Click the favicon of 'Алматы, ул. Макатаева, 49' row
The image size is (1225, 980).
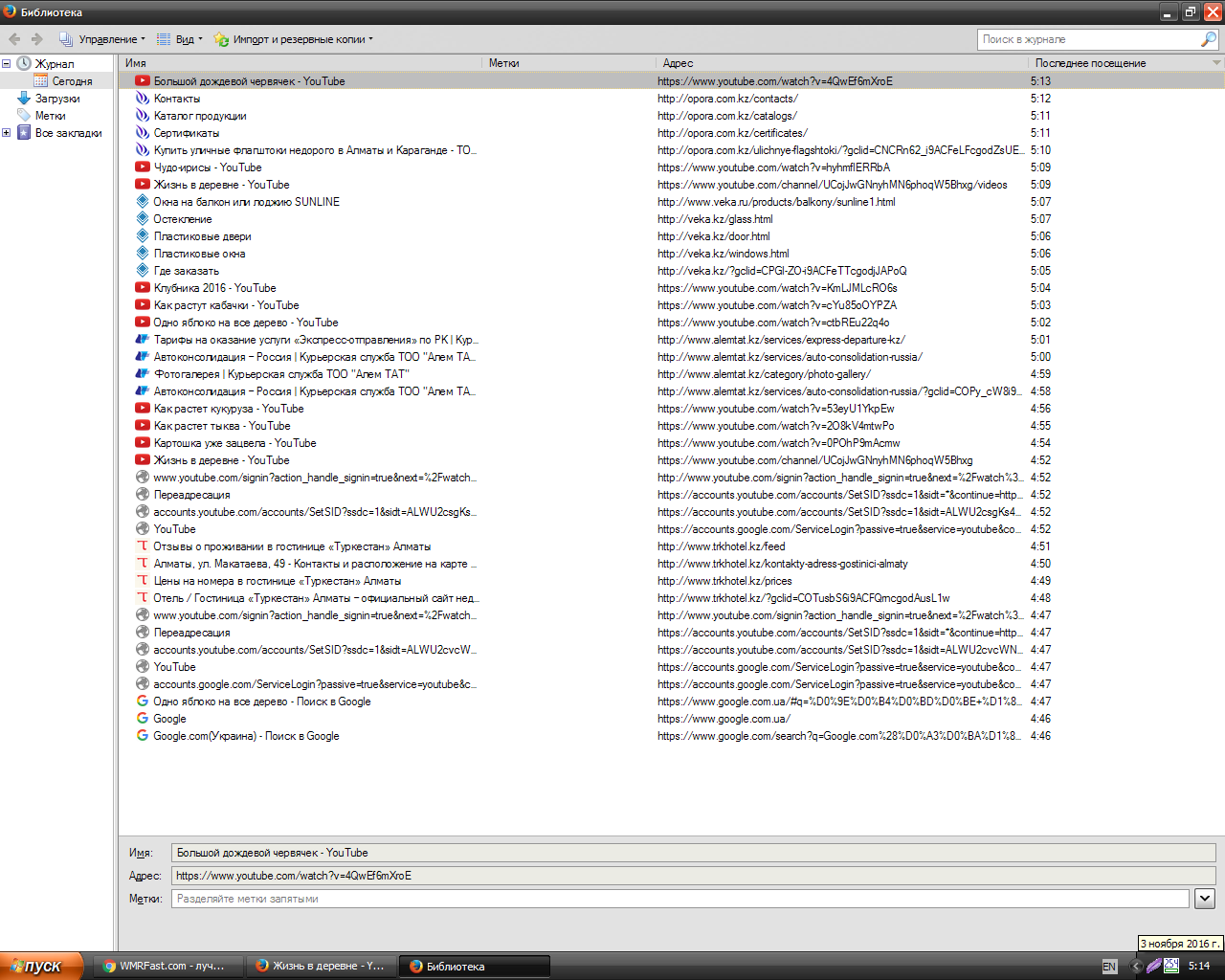click(x=143, y=564)
